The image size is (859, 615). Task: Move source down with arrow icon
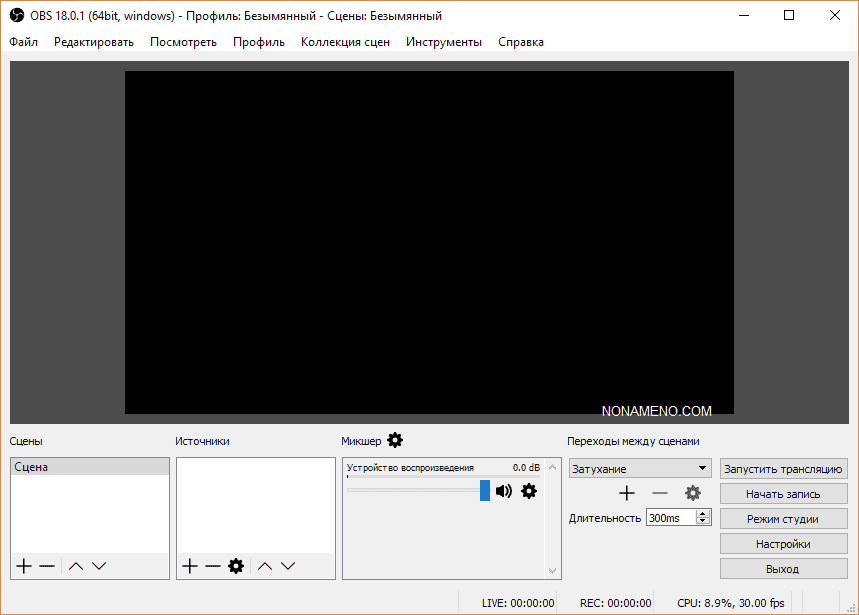coord(288,566)
